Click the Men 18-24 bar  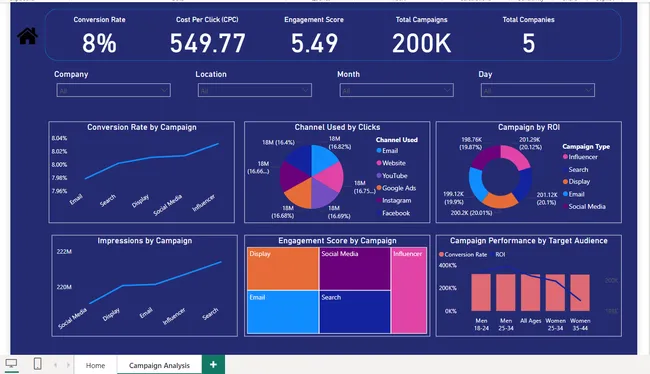481,292
